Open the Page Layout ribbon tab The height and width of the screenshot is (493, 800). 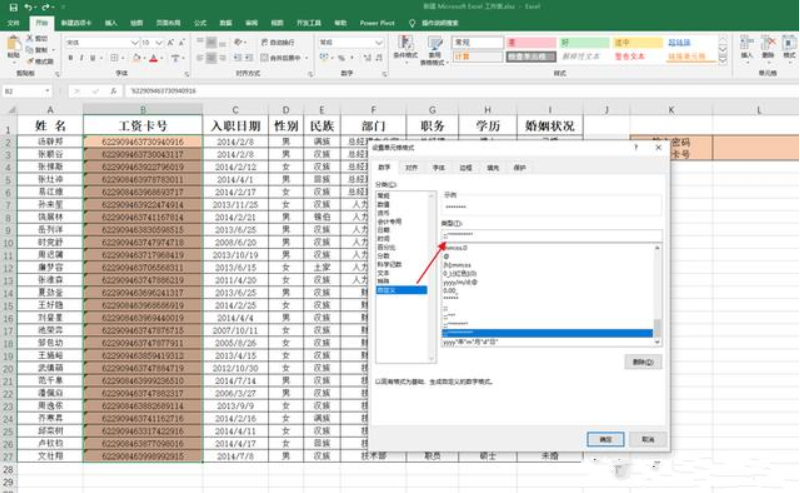168,23
